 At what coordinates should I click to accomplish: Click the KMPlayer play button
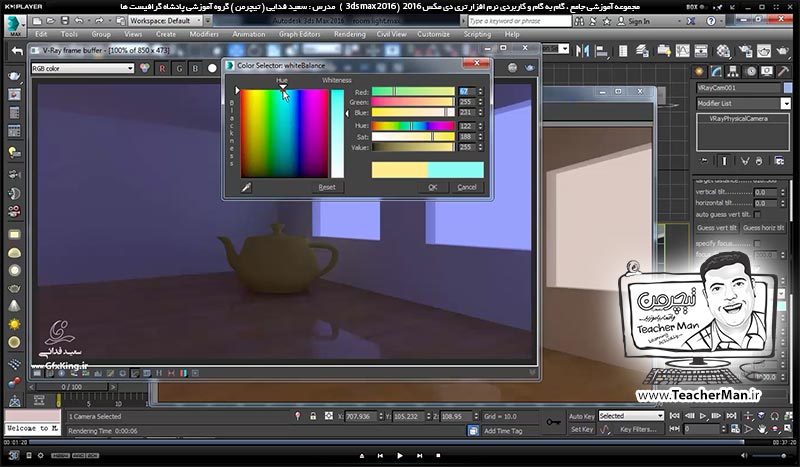pyautogui.click(x=399, y=455)
